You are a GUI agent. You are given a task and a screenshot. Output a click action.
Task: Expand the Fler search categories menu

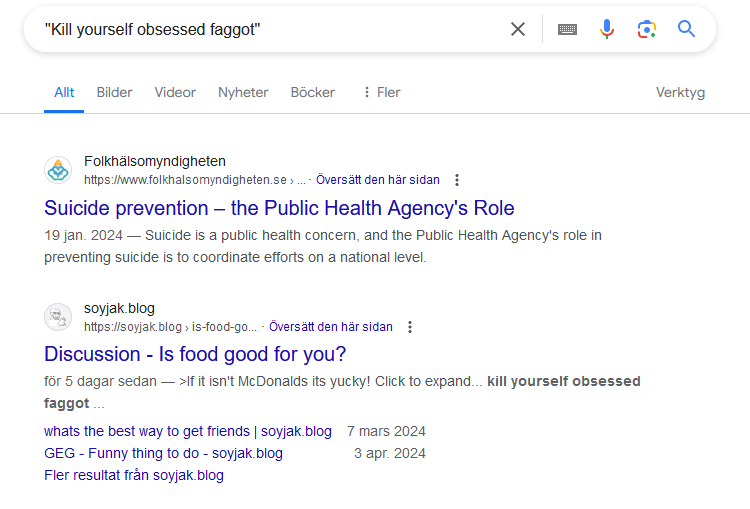(381, 92)
